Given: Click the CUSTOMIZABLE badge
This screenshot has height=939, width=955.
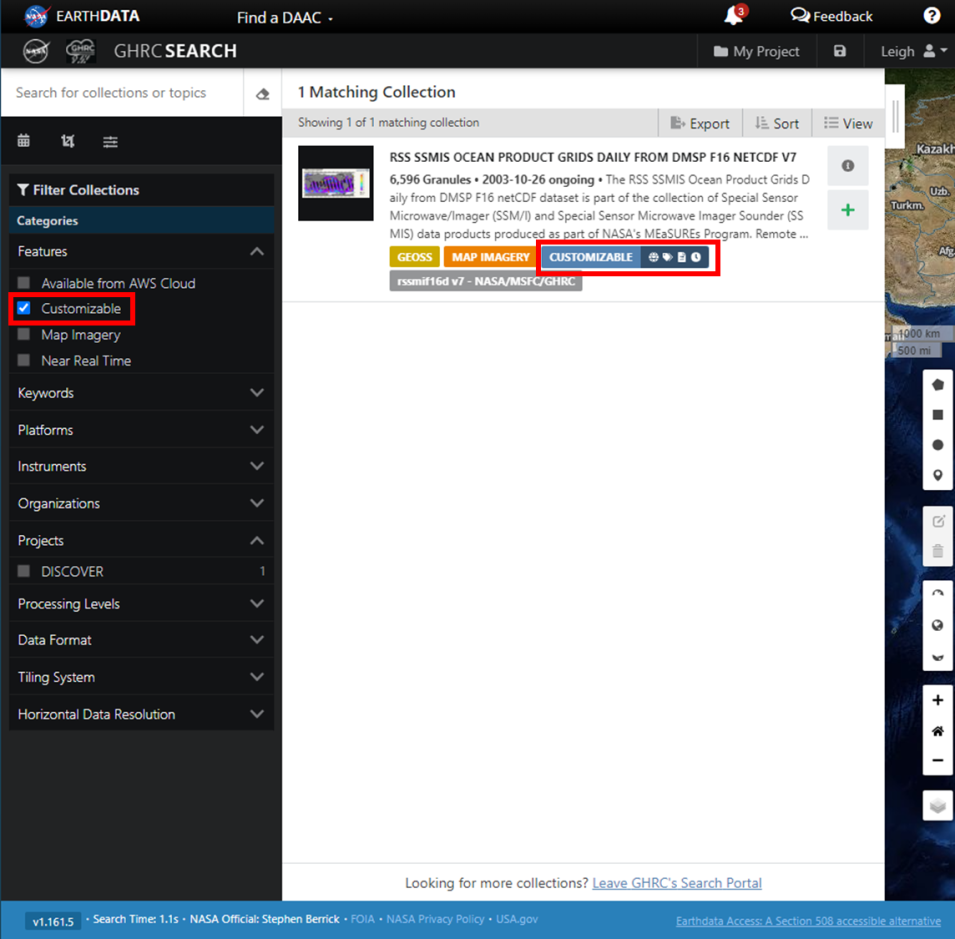Looking at the screenshot, I should tap(625, 257).
